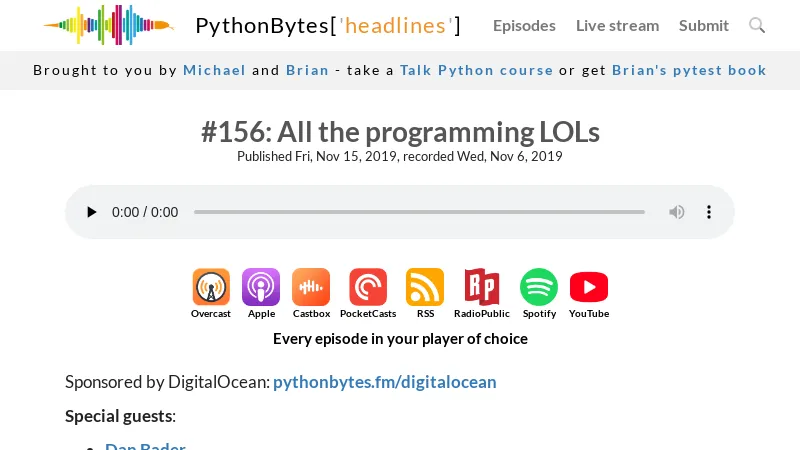Play the episode audio
The width and height of the screenshot is (800, 450).
(x=92, y=212)
